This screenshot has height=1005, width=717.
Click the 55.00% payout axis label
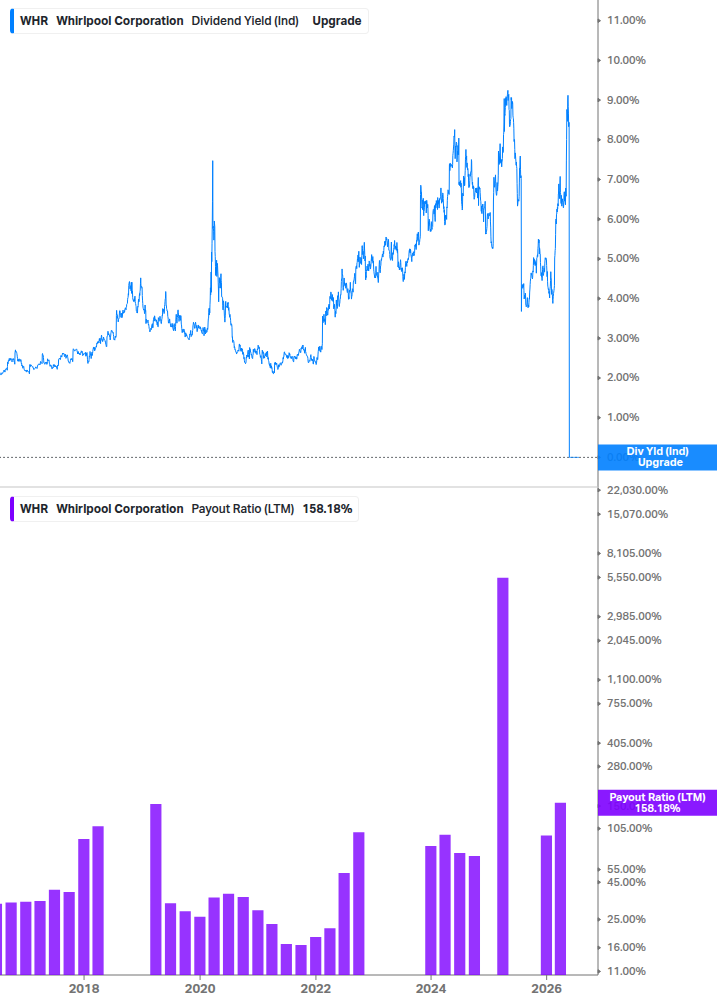point(626,870)
